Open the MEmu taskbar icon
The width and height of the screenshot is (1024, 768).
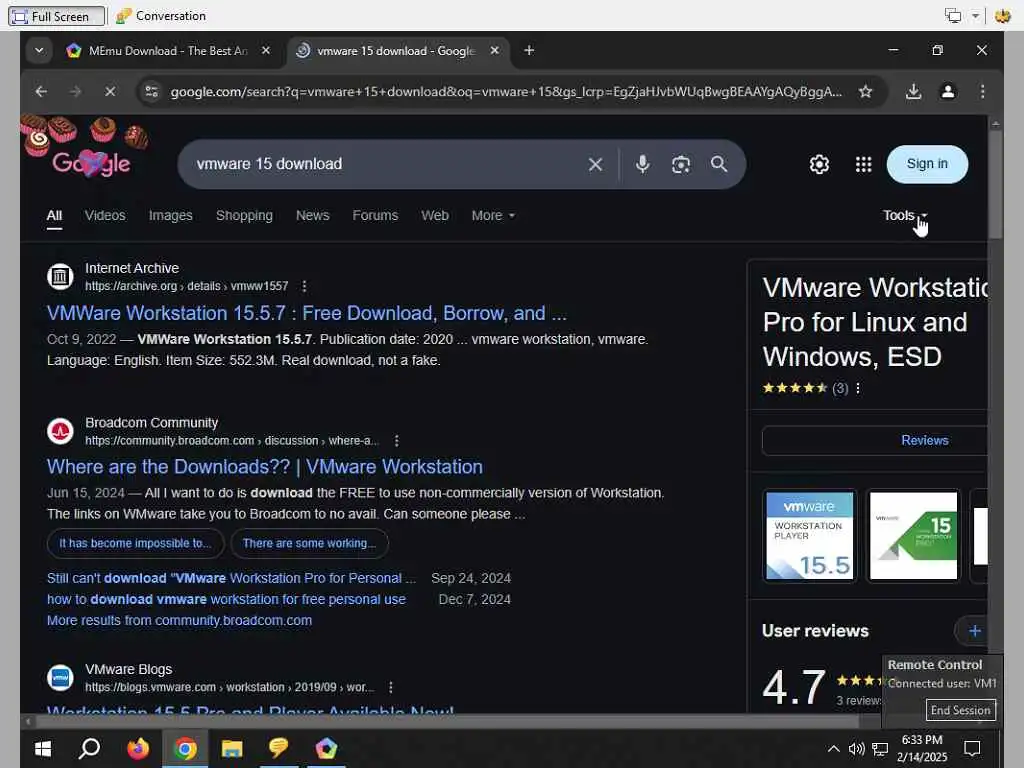[326, 748]
